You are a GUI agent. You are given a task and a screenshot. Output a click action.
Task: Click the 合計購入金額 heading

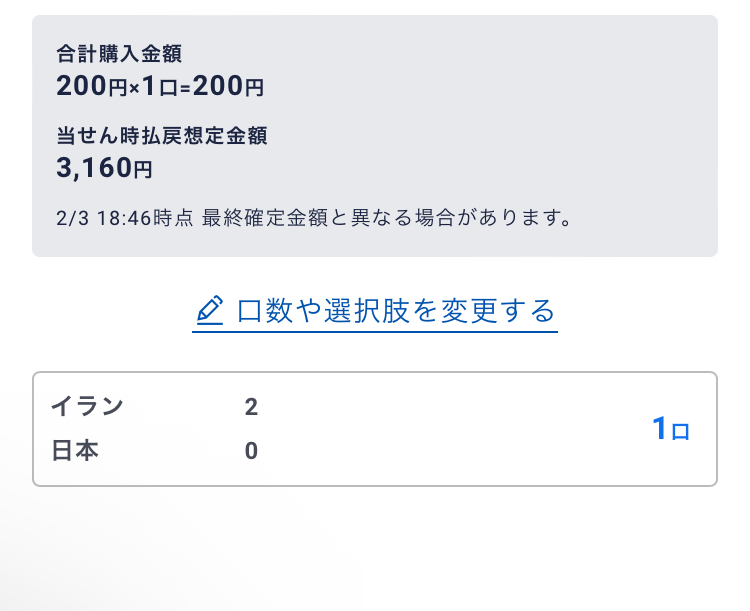pos(119,54)
